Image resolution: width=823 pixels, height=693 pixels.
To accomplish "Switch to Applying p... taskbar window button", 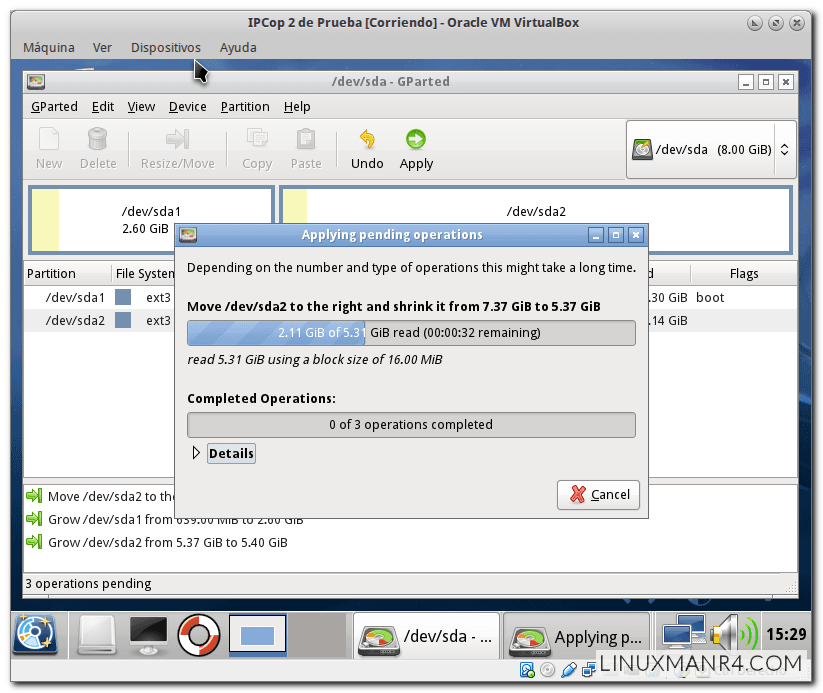I will pos(576,636).
